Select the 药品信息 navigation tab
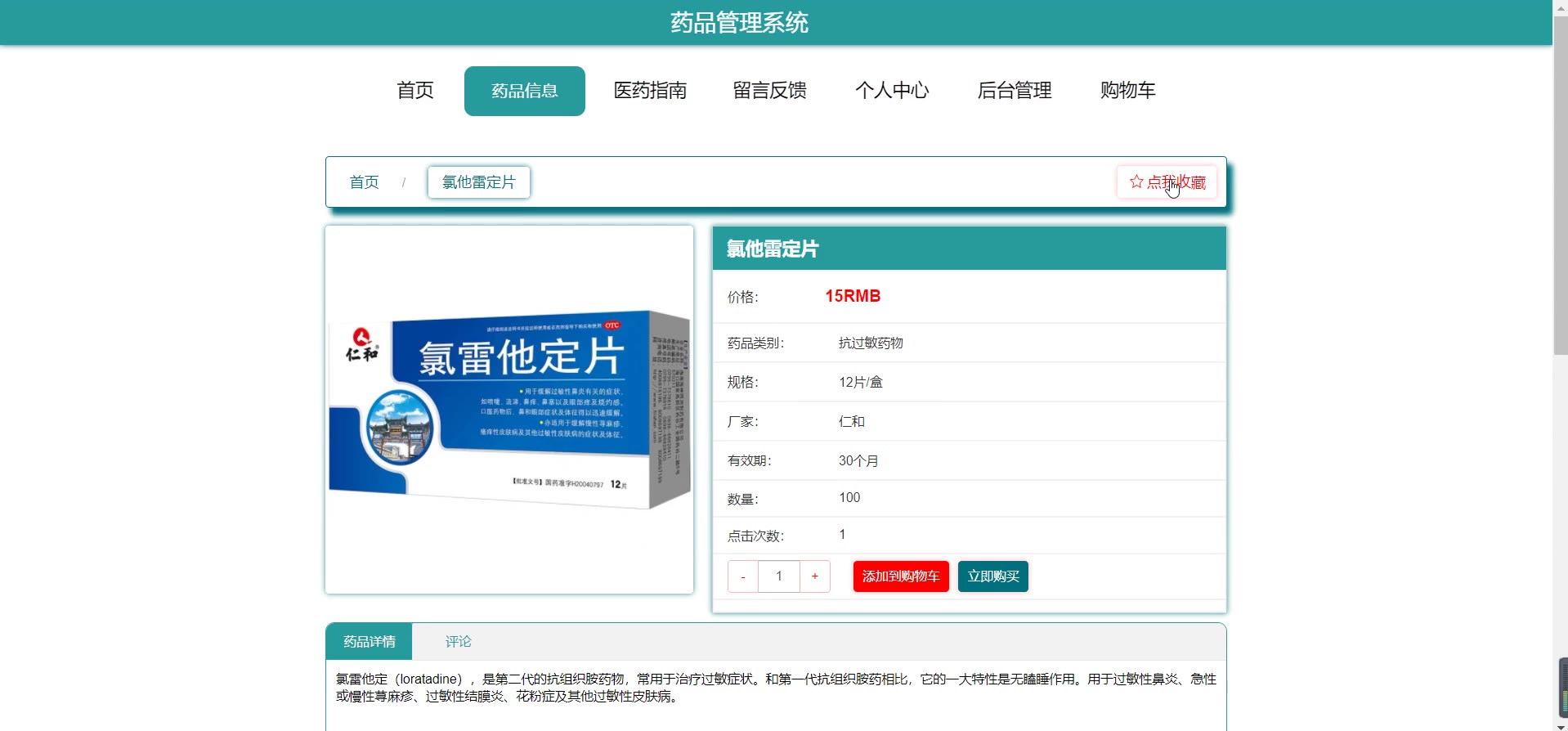This screenshot has height=731, width=1568. [525, 91]
